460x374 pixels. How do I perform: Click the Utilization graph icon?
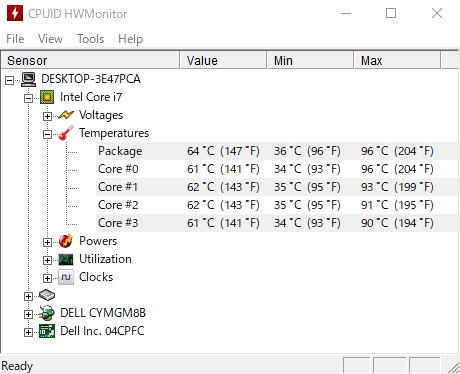(x=66, y=259)
